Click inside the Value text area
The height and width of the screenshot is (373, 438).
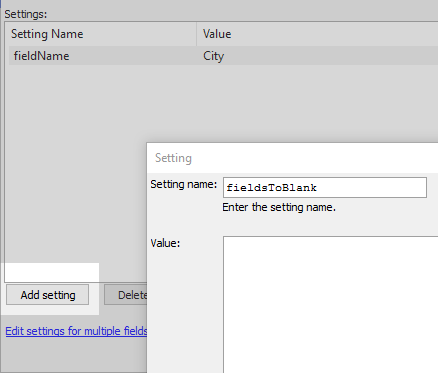pos(330,304)
